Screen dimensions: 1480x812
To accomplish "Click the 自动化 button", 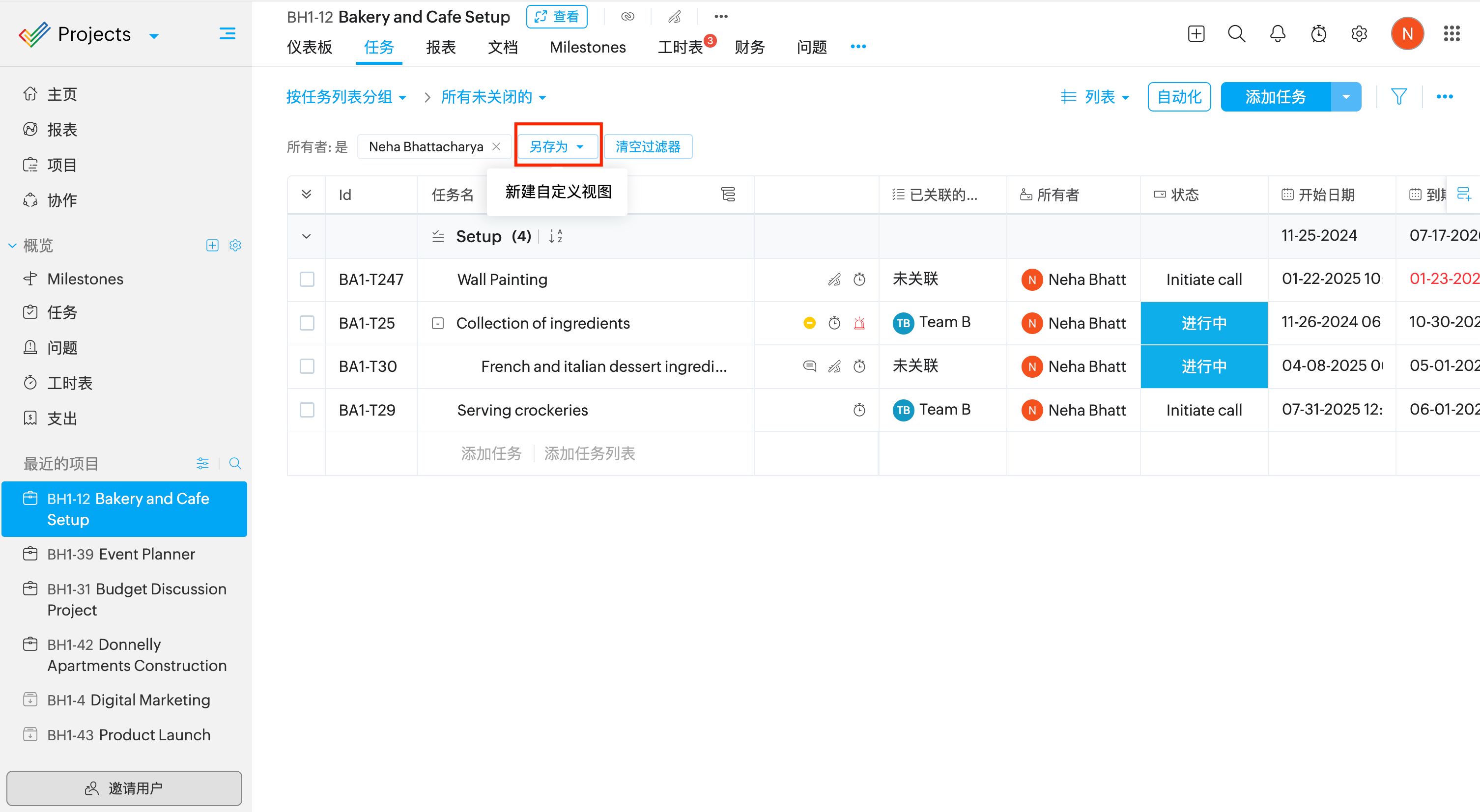I will (1178, 97).
